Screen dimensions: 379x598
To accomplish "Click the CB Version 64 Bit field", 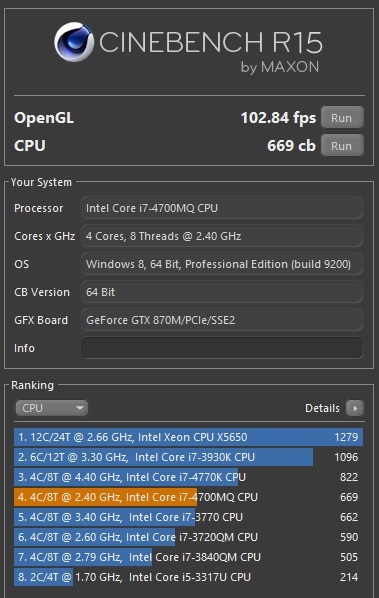I will point(222,292).
